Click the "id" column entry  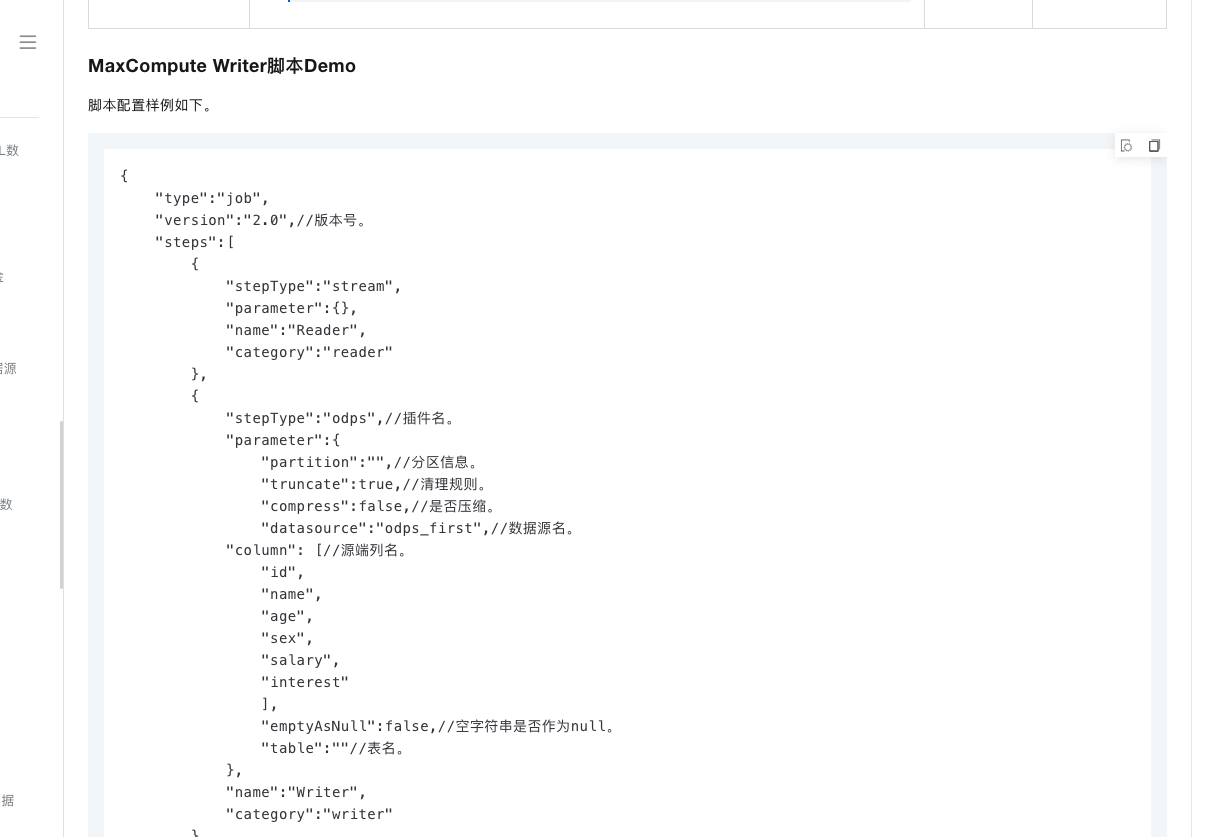tap(283, 572)
